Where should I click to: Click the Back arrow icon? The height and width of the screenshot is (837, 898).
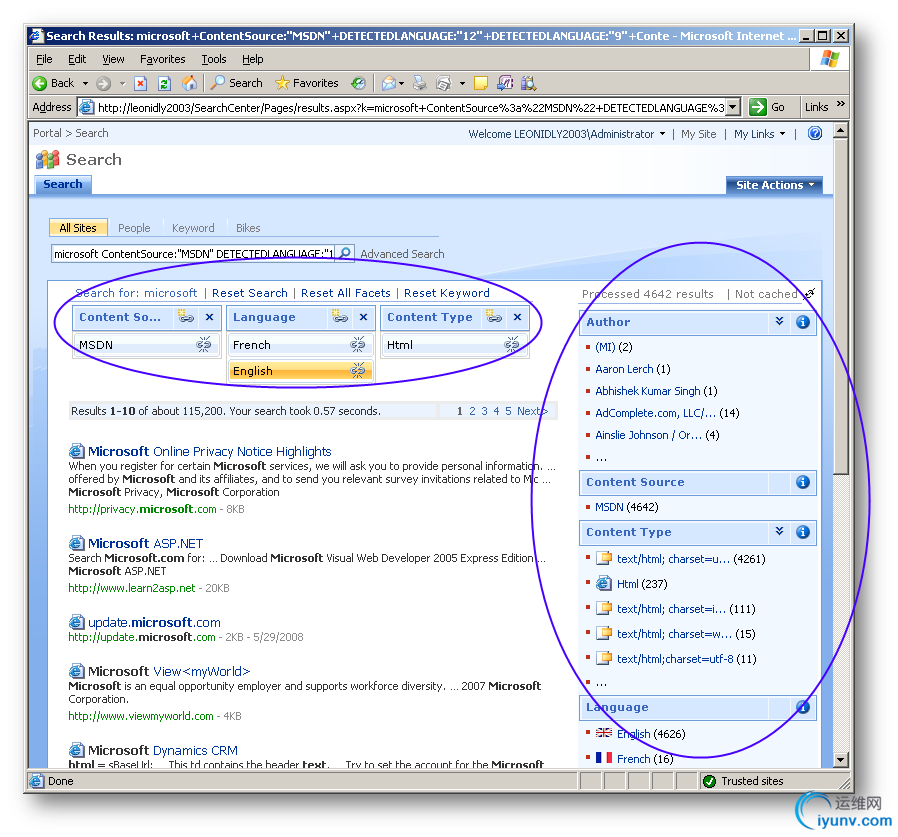pyautogui.click(x=40, y=84)
